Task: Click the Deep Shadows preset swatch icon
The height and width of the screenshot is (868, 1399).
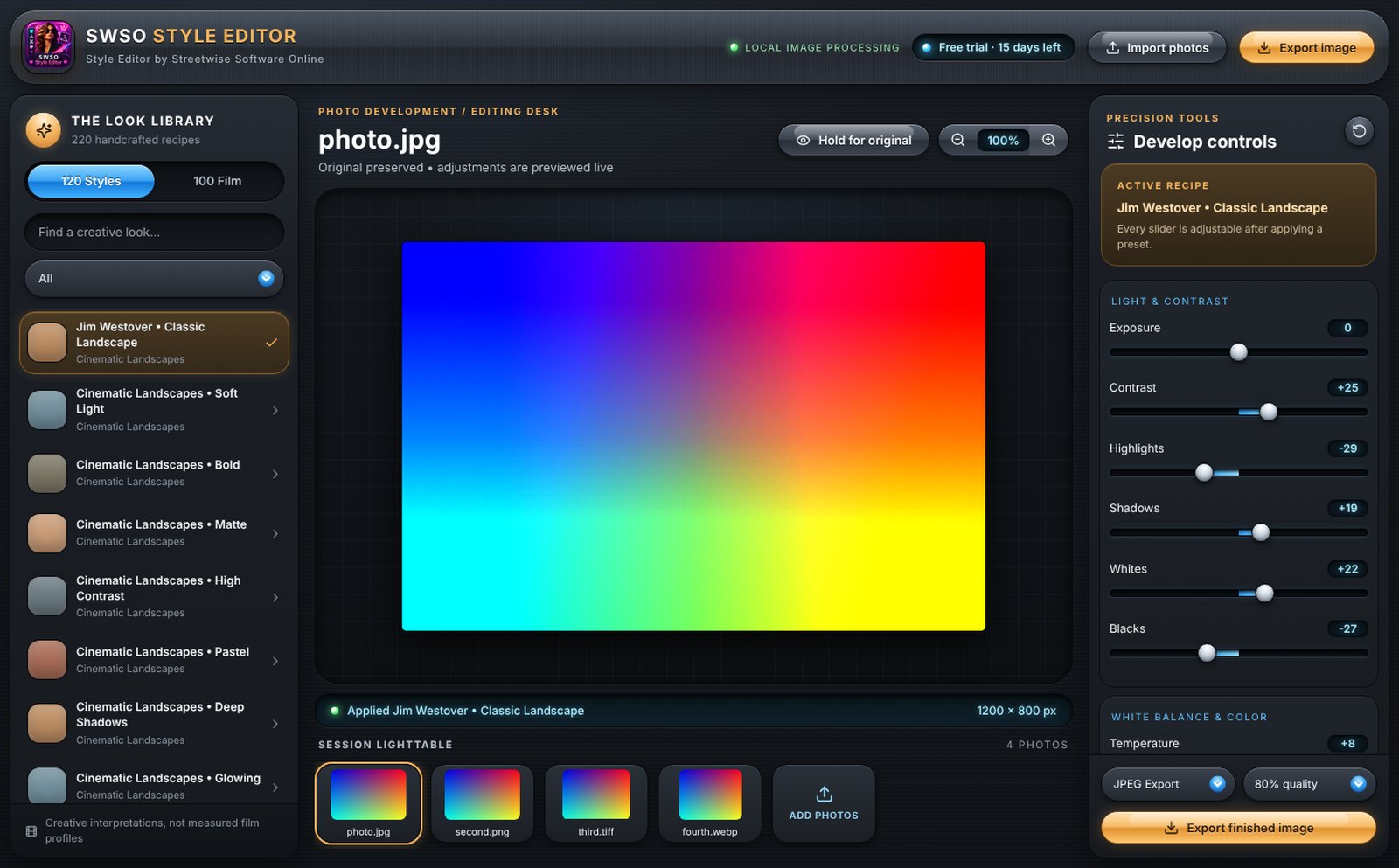Action: point(47,723)
